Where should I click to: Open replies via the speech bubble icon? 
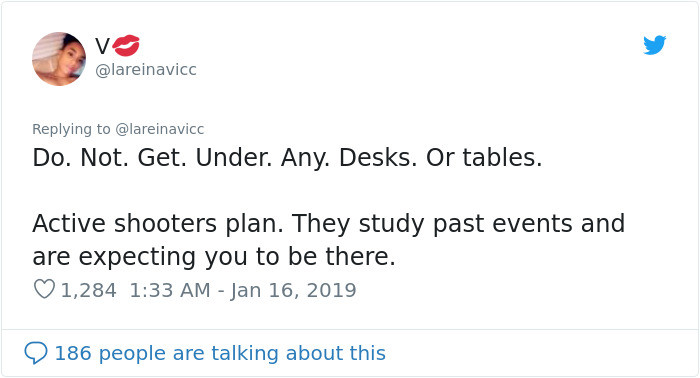tap(36, 353)
